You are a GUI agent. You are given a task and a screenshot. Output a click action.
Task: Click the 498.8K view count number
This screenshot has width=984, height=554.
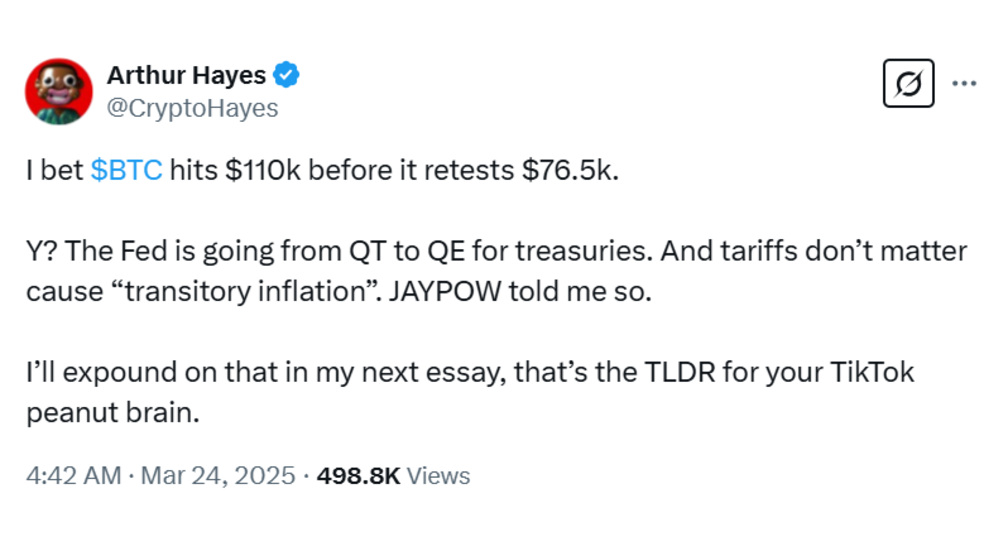(358, 476)
